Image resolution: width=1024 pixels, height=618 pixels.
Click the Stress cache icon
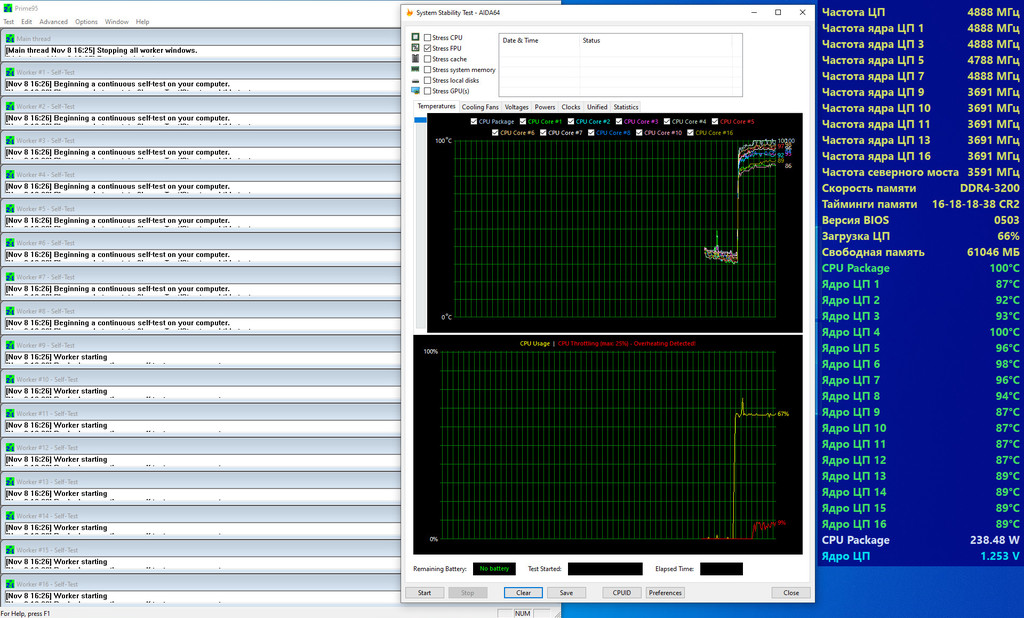pyautogui.click(x=415, y=59)
